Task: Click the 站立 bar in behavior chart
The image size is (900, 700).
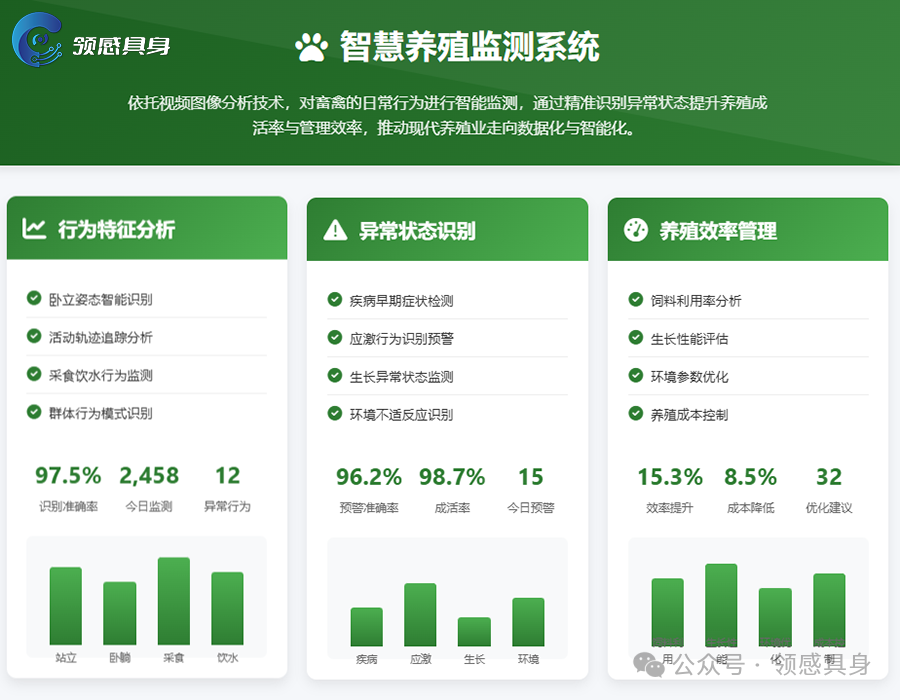Action: (66, 606)
